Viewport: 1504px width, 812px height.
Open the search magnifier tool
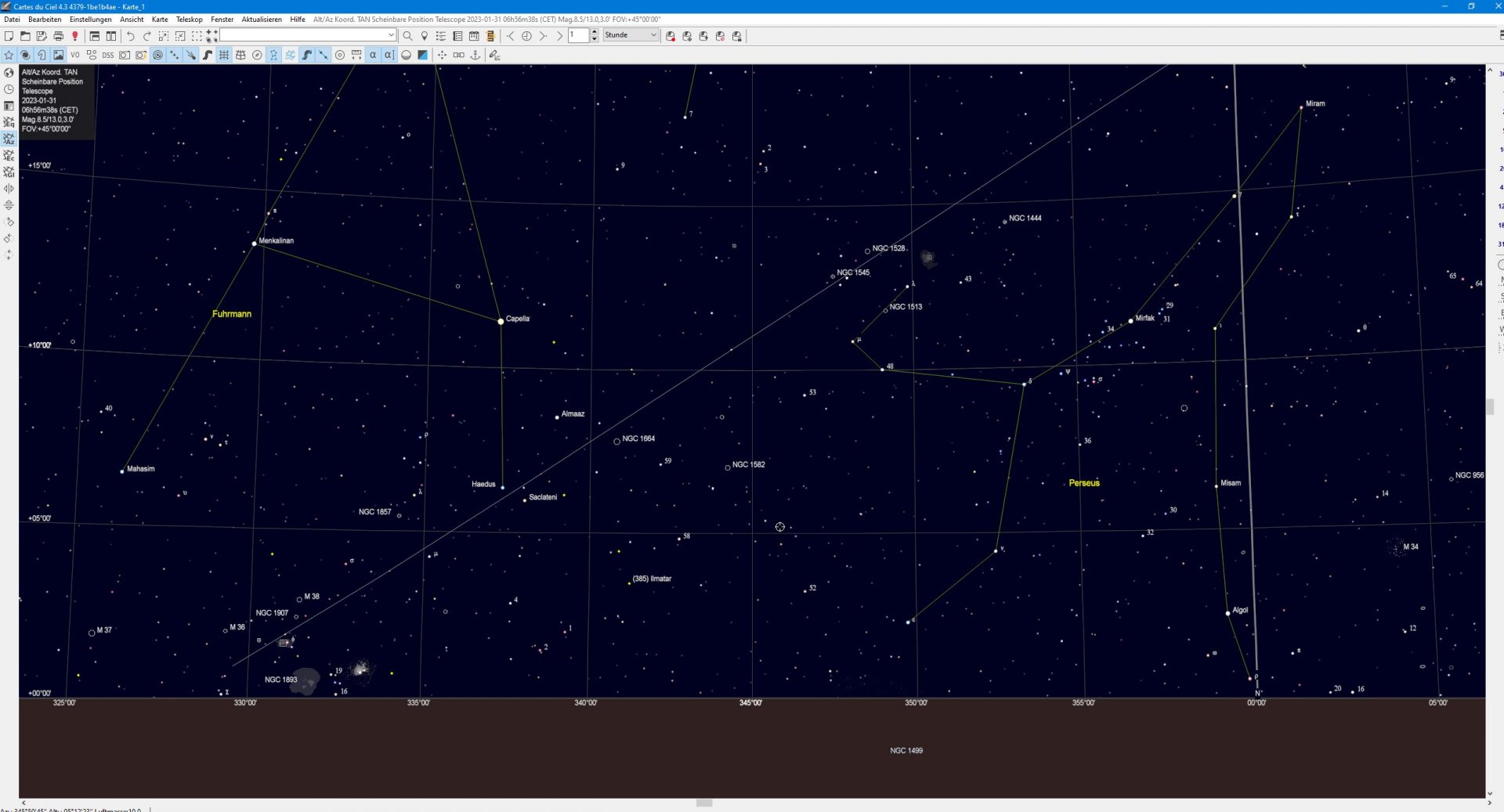(407, 36)
